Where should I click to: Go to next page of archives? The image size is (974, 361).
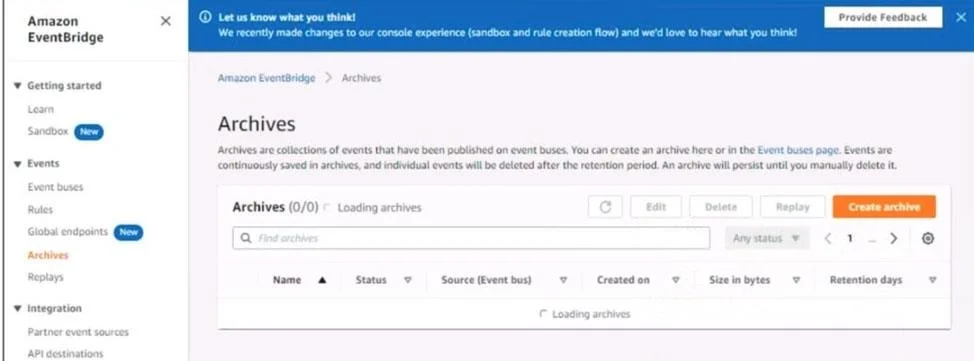coord(893,238)
